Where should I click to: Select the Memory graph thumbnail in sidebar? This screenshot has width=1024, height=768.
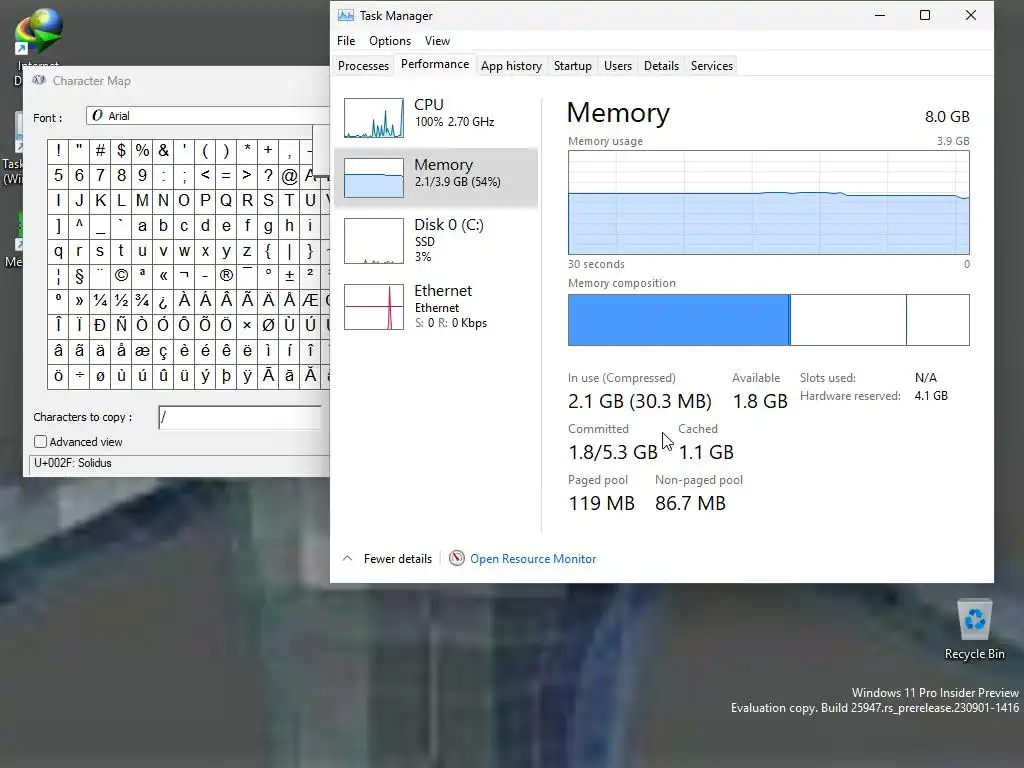coord(374,178)
